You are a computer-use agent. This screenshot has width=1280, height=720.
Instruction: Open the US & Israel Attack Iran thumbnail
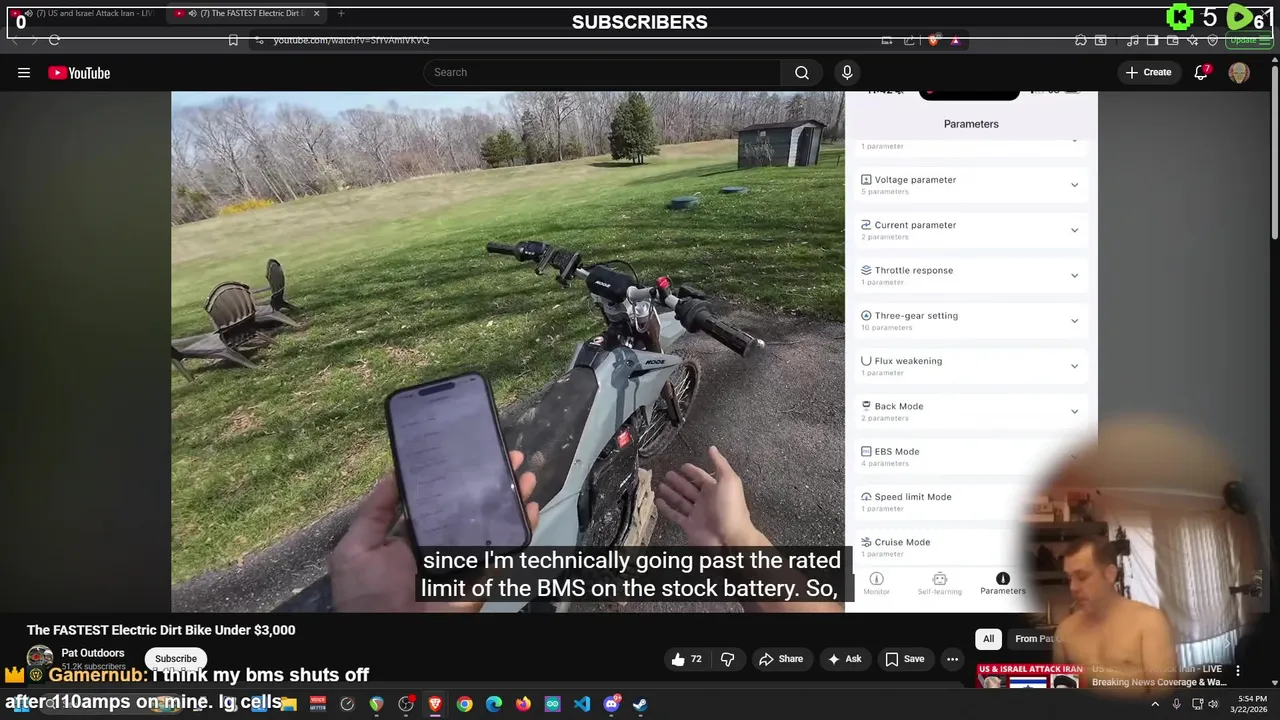point(1030,676)
